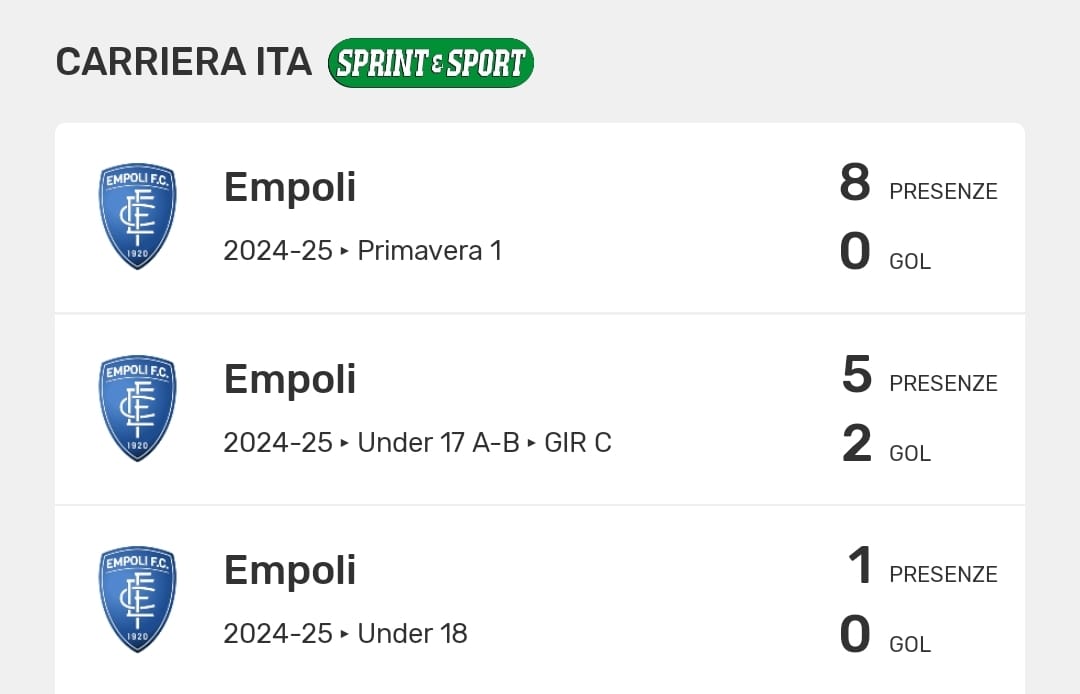
Task: Open the Empoli team name for Under 18
Action: point(290,570)
